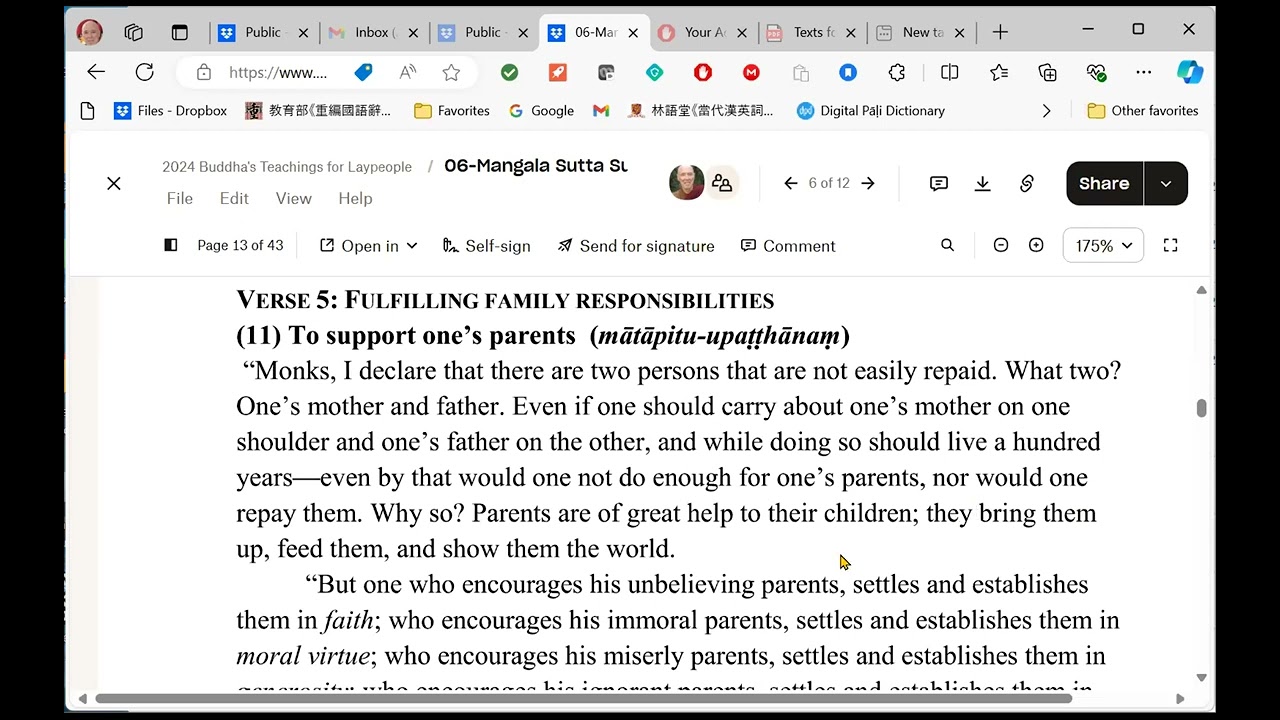Image resolution: width=1280 pixels, height=720 pixels.
Task: Open the Edit menu
Action: tap(234, 198)
